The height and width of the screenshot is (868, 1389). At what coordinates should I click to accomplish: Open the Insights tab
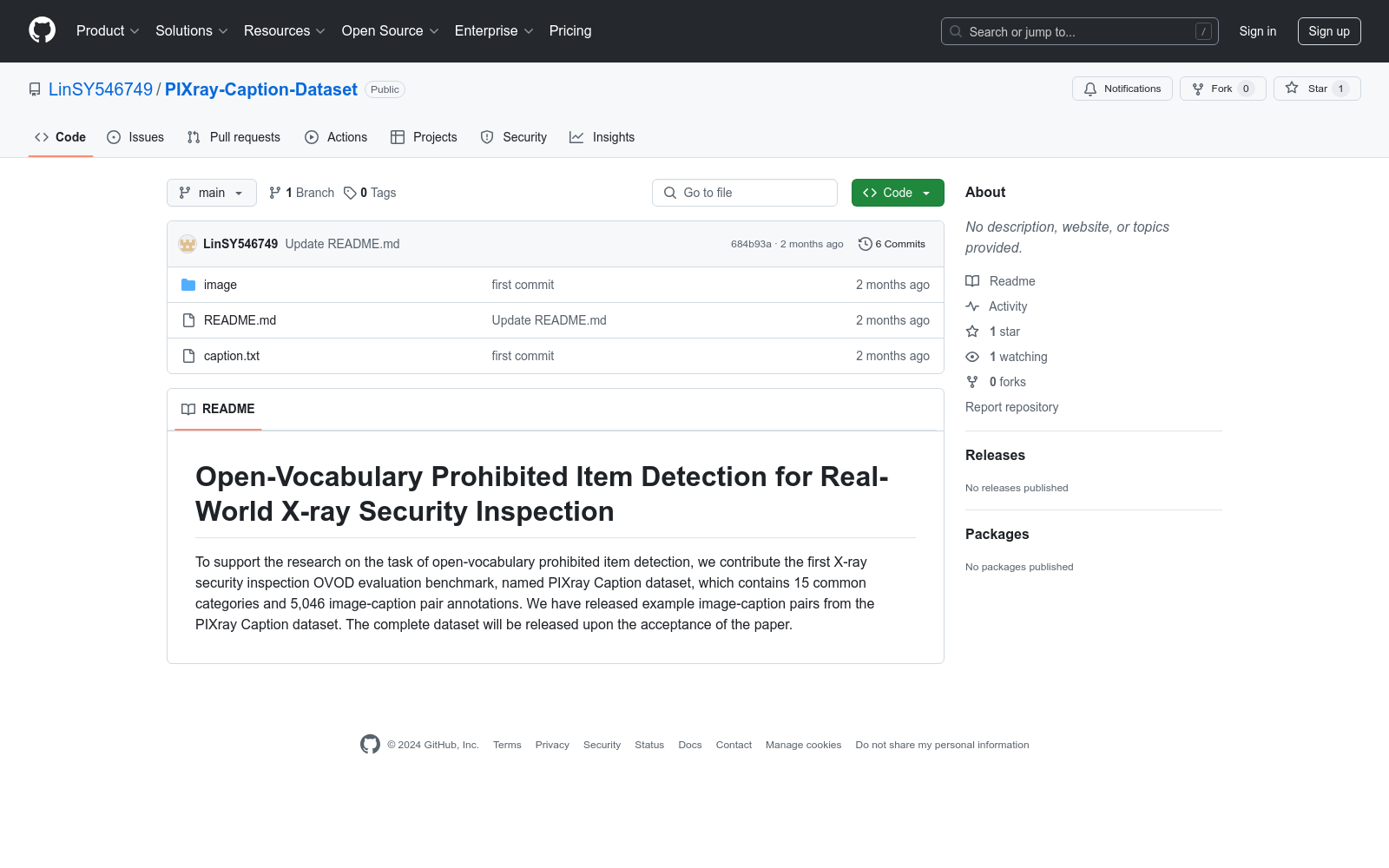point(602,137)
